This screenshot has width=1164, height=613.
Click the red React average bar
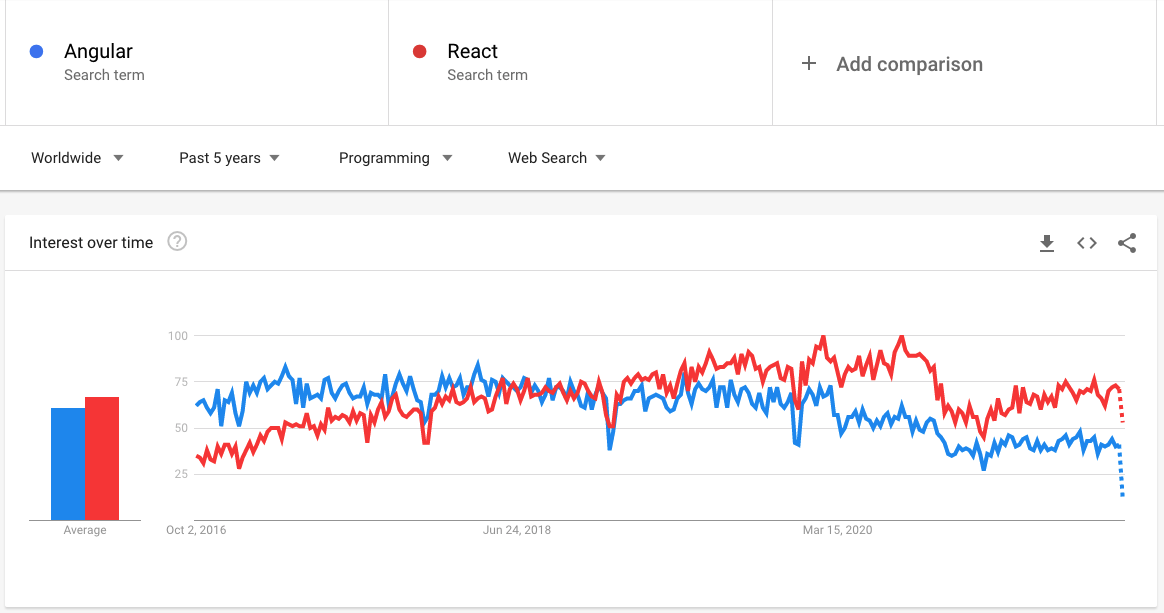pyautogui.click(x=102, y=459)
